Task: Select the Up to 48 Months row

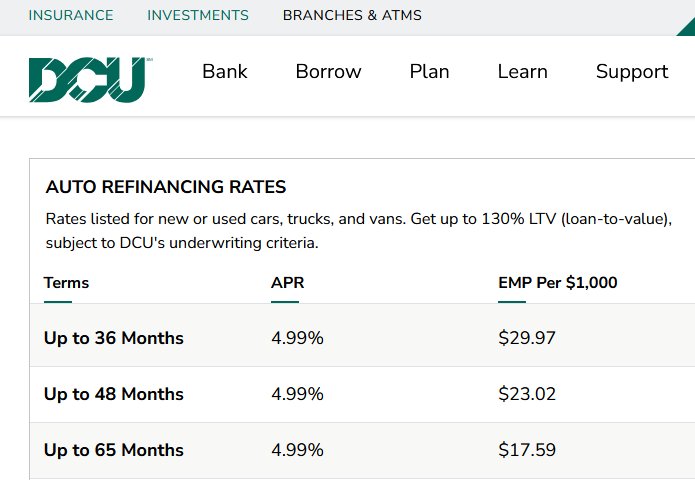Action: pyautogui.click(x=362, y=394)
